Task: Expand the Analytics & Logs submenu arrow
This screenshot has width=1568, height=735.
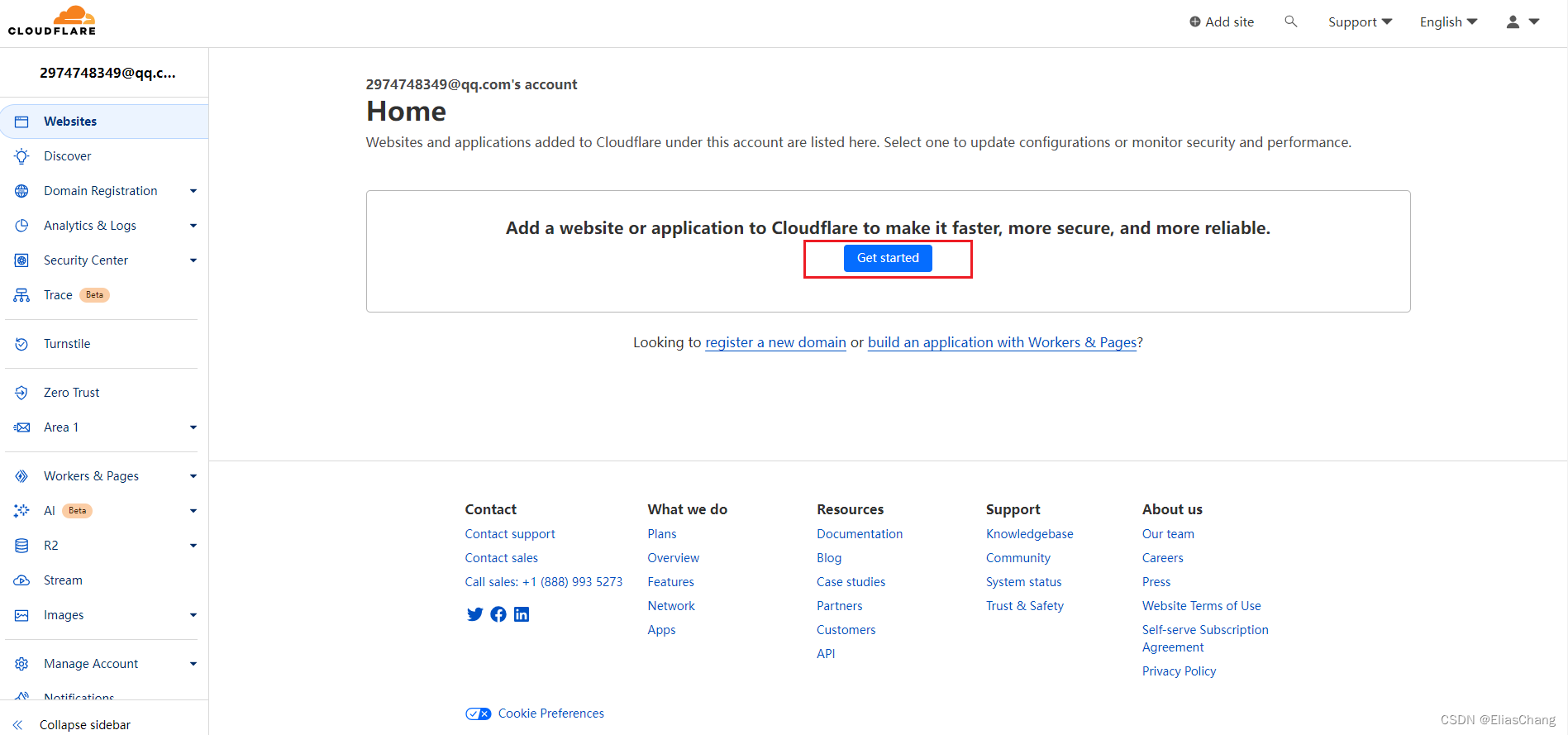Action: click(x=193, y=226)
